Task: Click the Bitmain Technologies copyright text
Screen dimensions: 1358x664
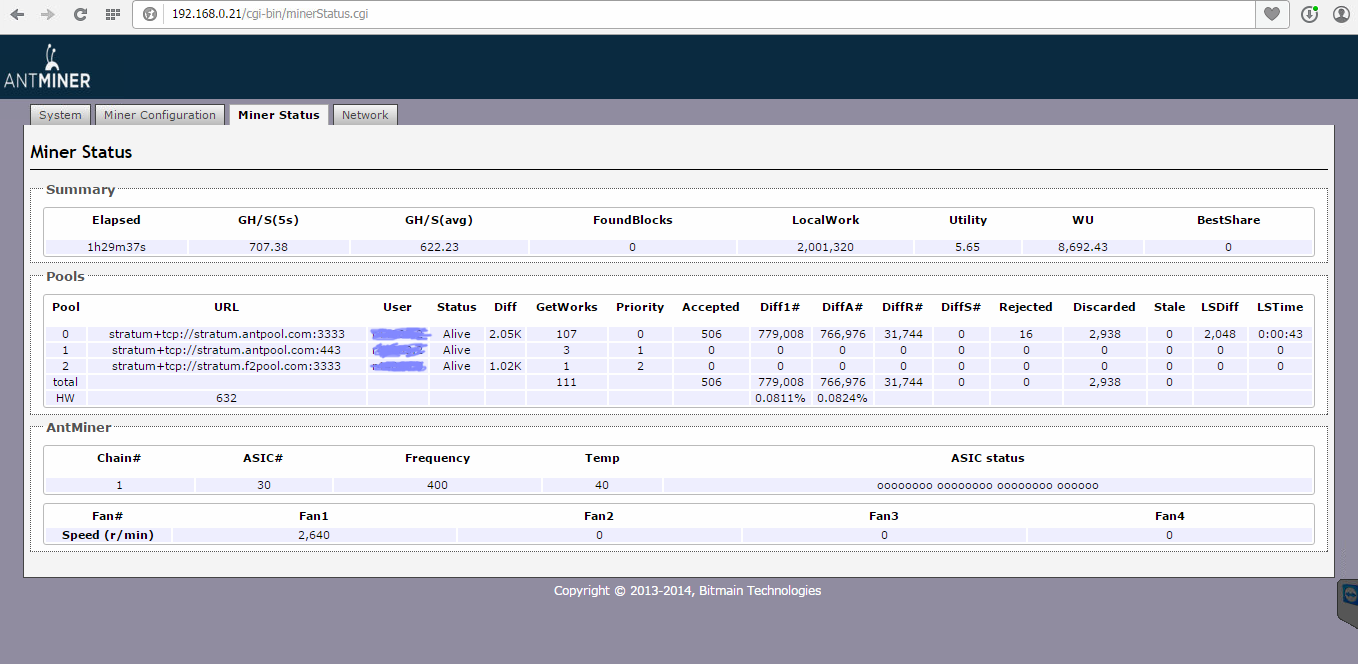Action: 688,591
